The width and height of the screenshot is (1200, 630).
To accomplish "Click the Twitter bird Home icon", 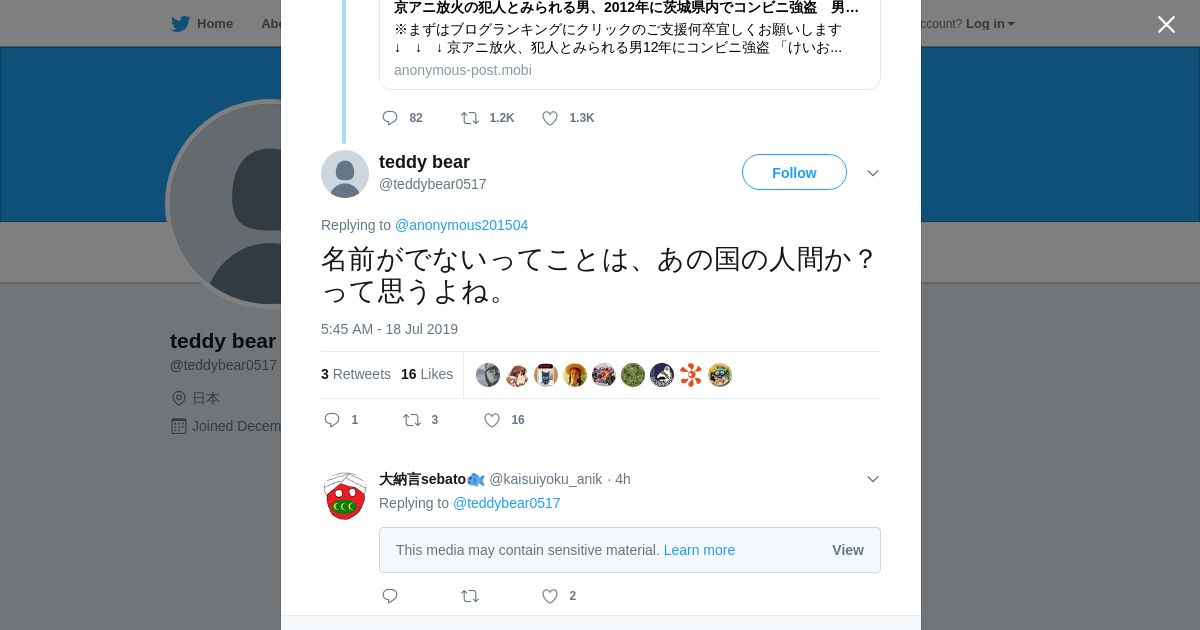I will tap(181, 24).
